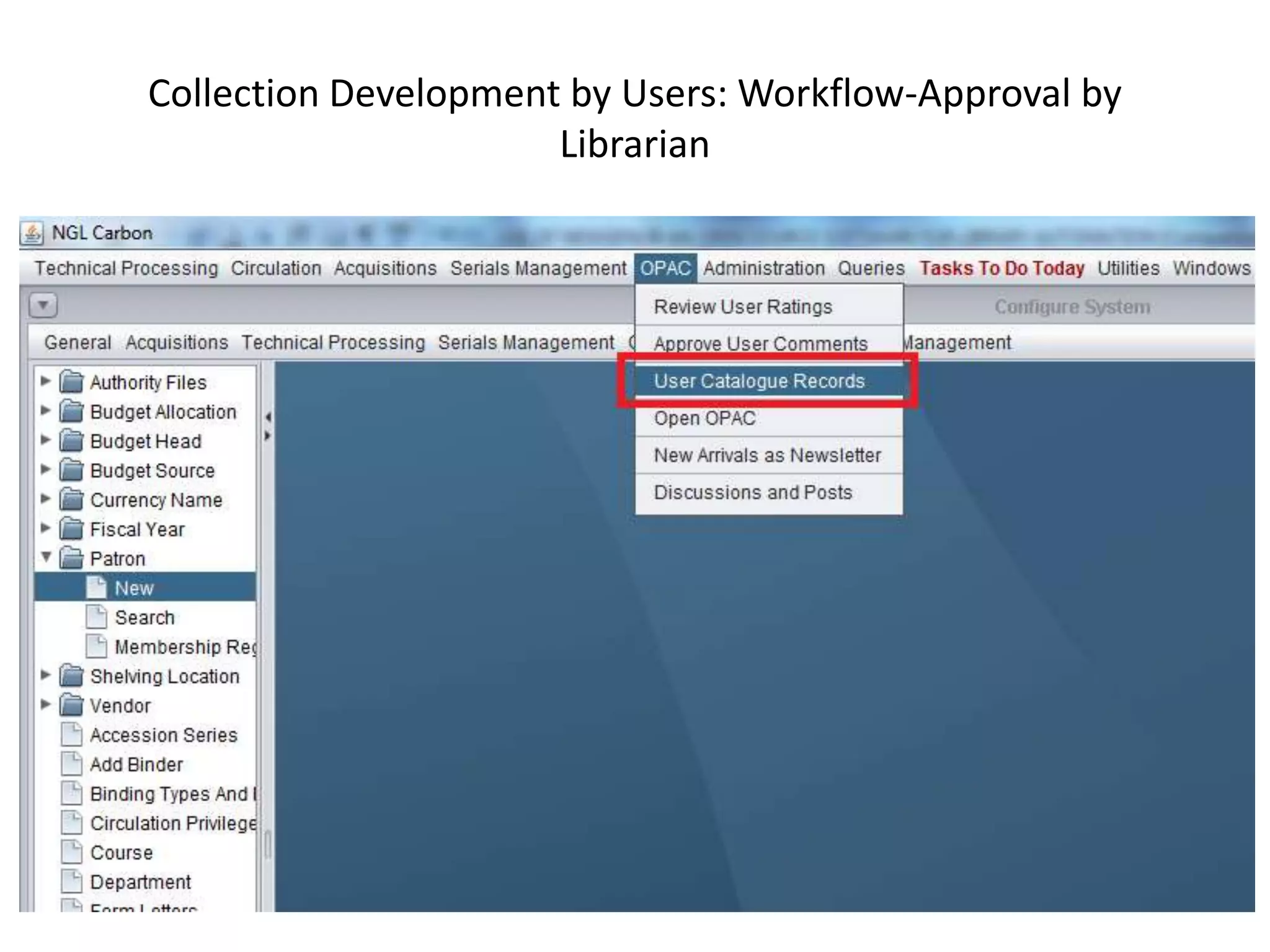Click the Patron folder icon

pyautogui.click(x=71, y=558)
